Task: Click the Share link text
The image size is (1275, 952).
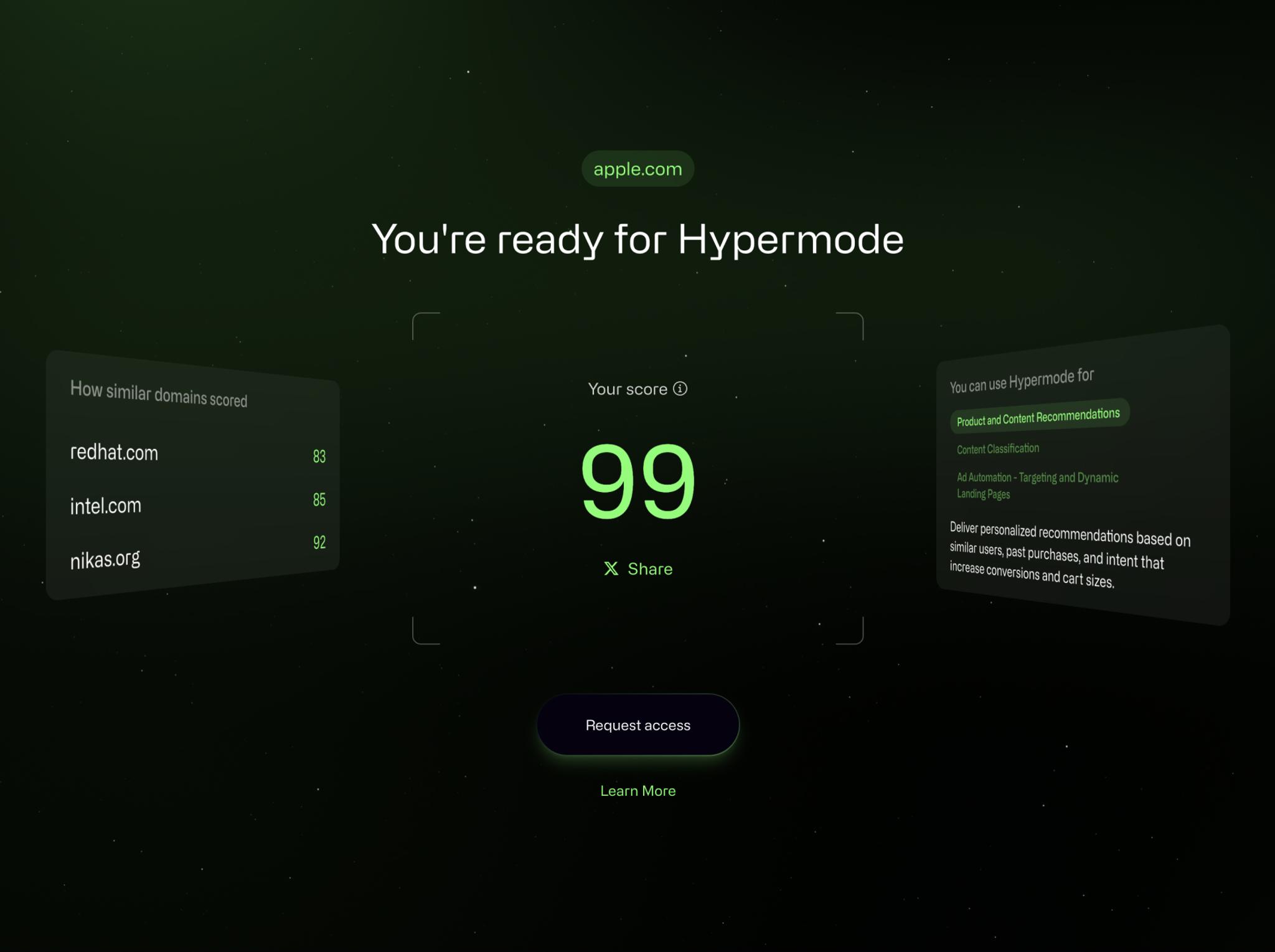Action: pyautogui.click(x=650, y=568)
